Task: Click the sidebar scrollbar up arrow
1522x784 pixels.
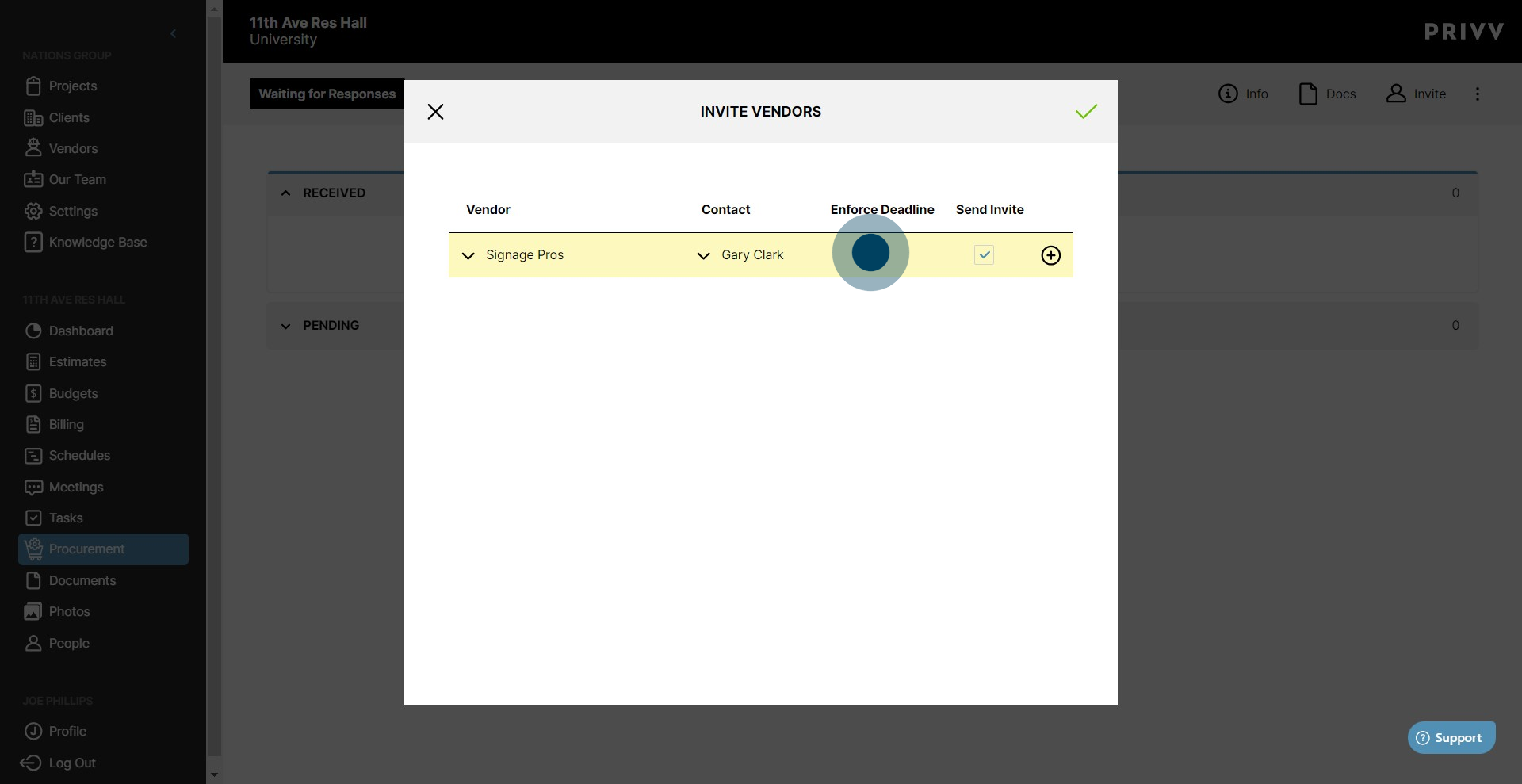Action: [x=214, y=8]
